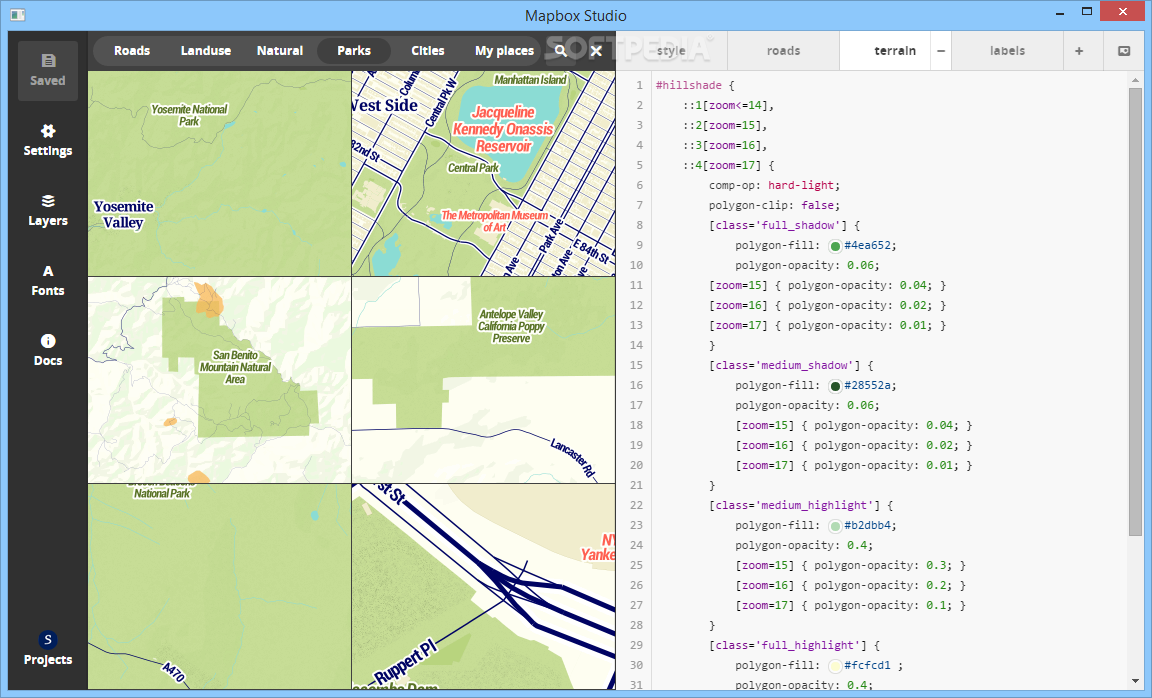Switch to the style stylesheet tab
1152x698 pixels.
[x=672, y=51]
